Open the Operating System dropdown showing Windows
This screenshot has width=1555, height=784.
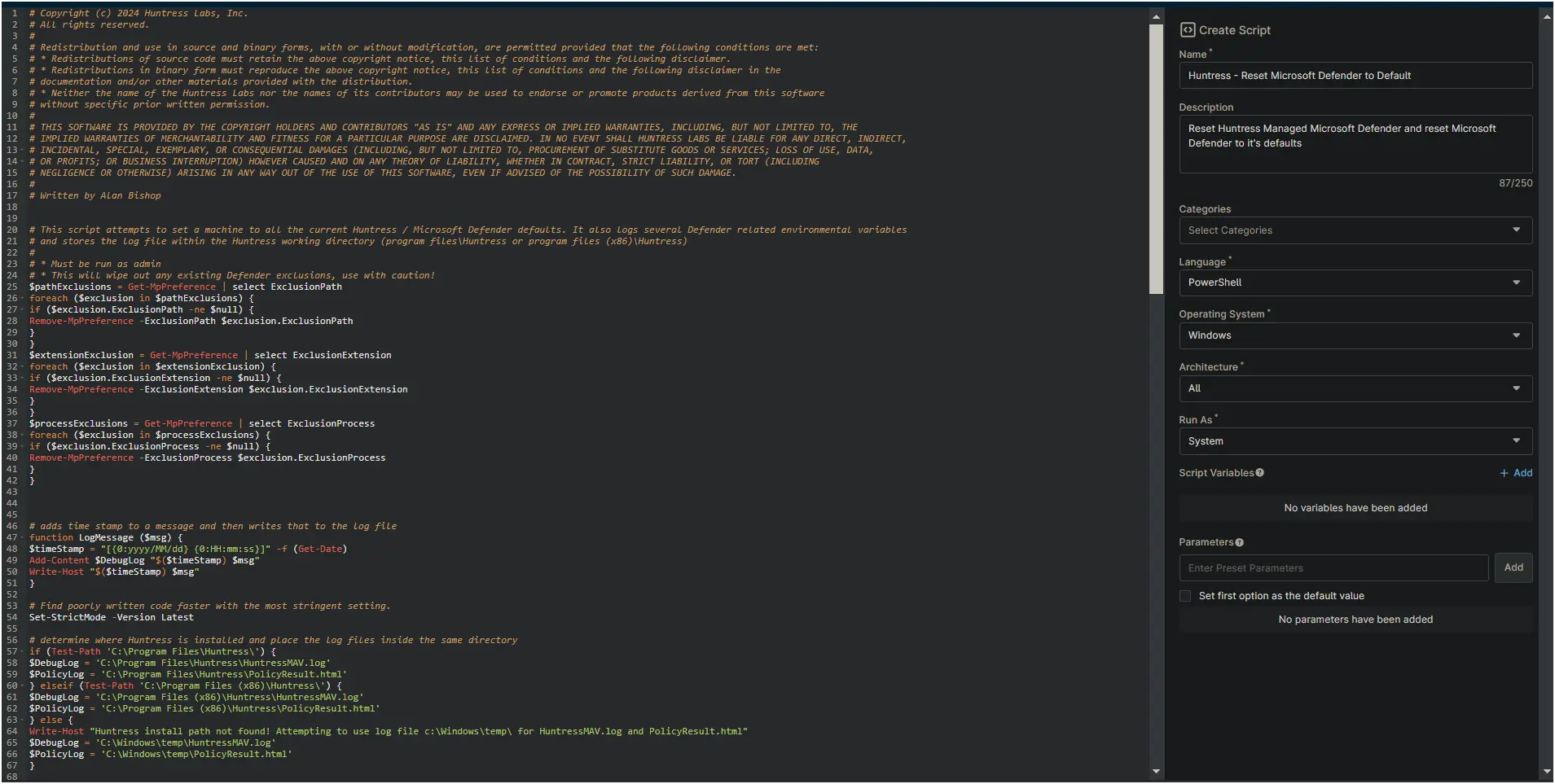point(1355,335)
